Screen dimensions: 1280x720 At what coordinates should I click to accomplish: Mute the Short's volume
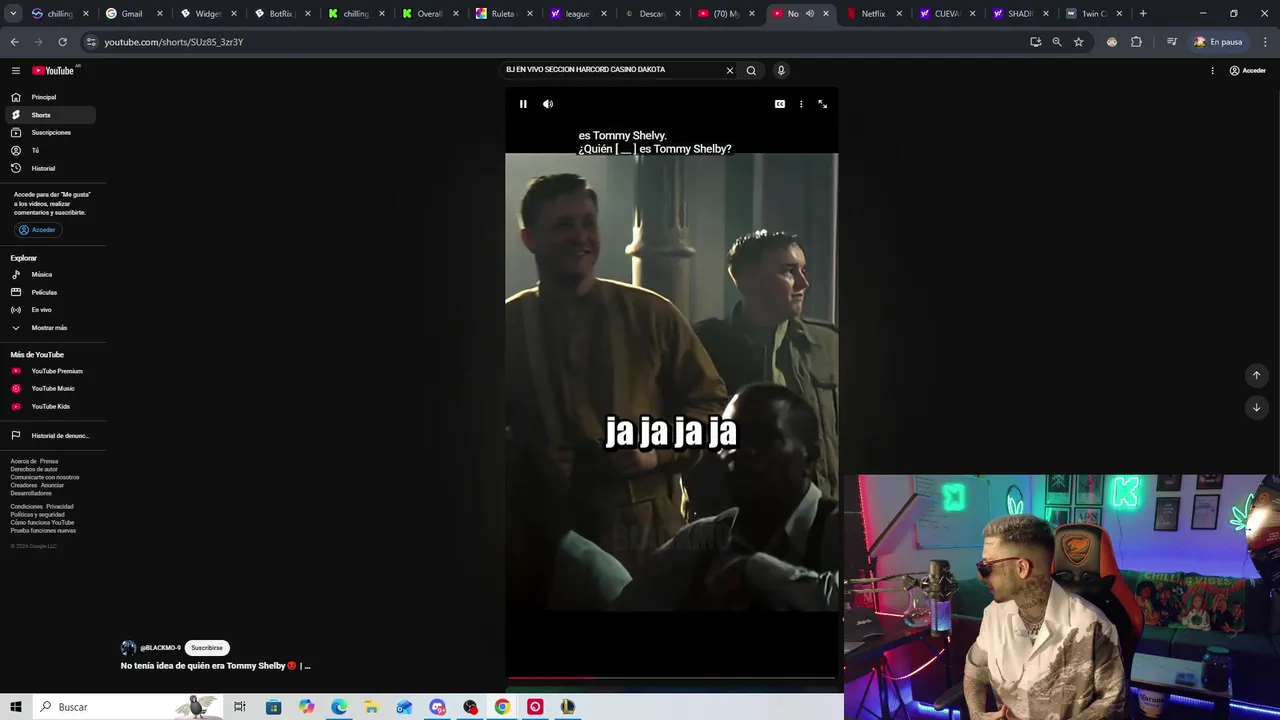point(548,104)
